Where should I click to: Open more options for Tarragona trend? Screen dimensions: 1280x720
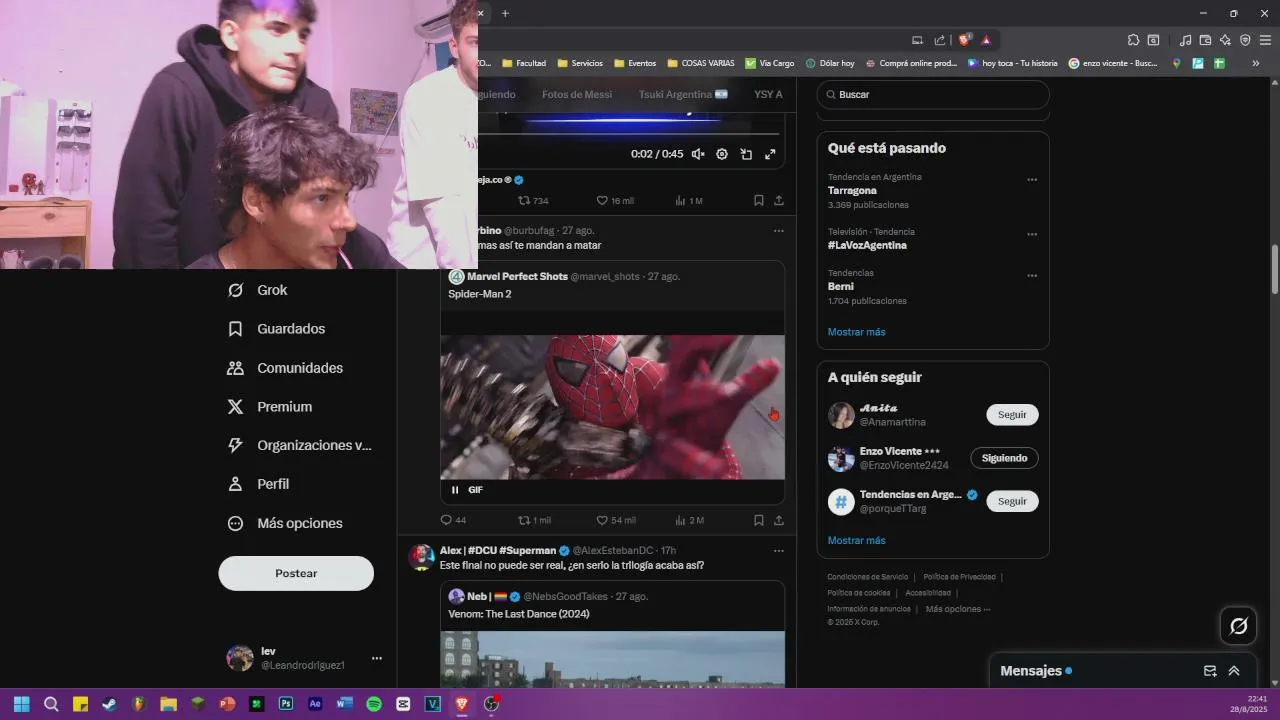[1032, 180]
